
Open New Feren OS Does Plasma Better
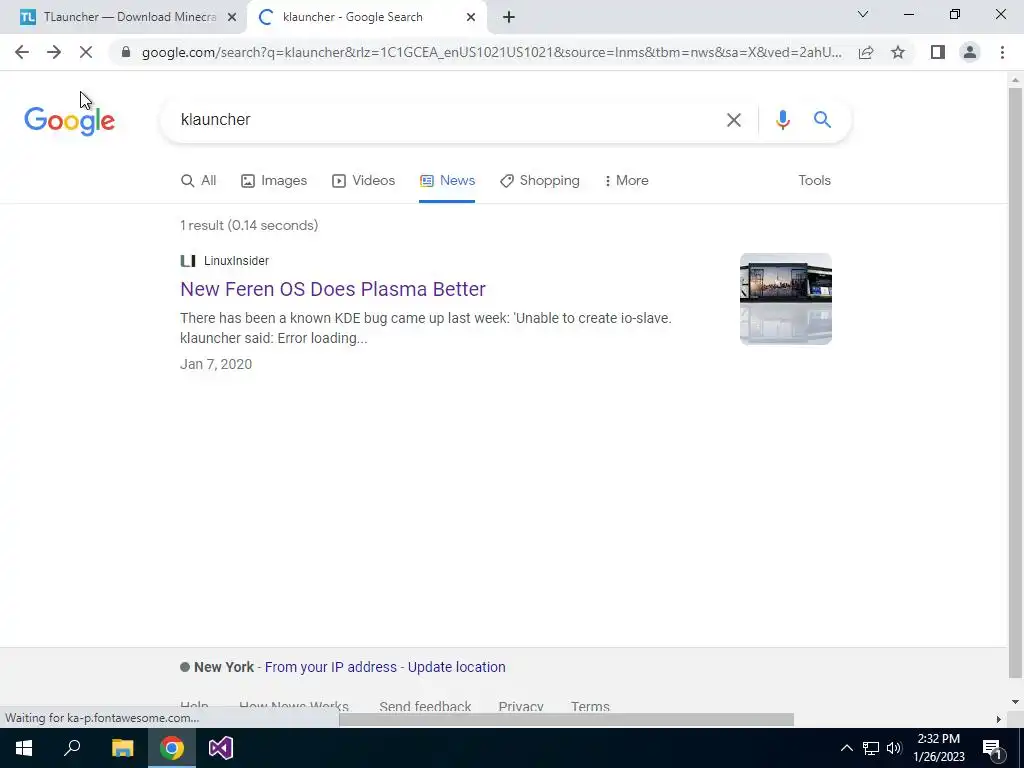click(x=333, y=289)
